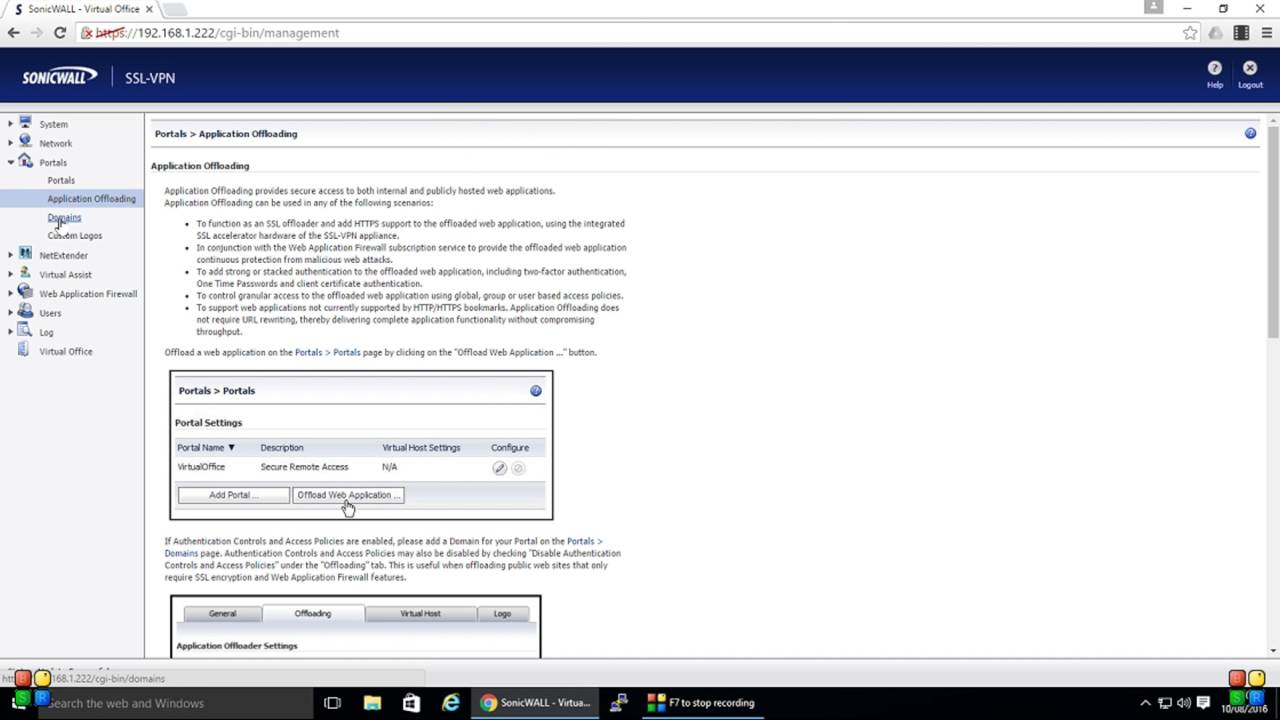Launch Internet Explorer from taskbar
Viewport: 1280px width, 720px height.
tap(451, 703)
